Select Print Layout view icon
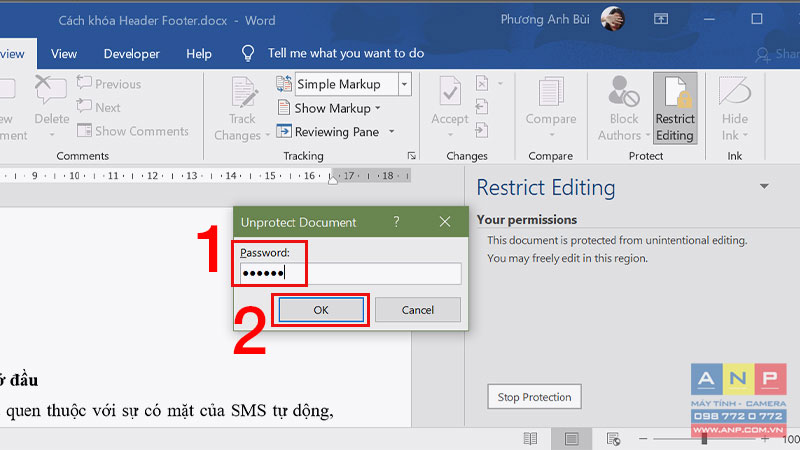The height and width of the screenshot is (450, 800). 571,439
